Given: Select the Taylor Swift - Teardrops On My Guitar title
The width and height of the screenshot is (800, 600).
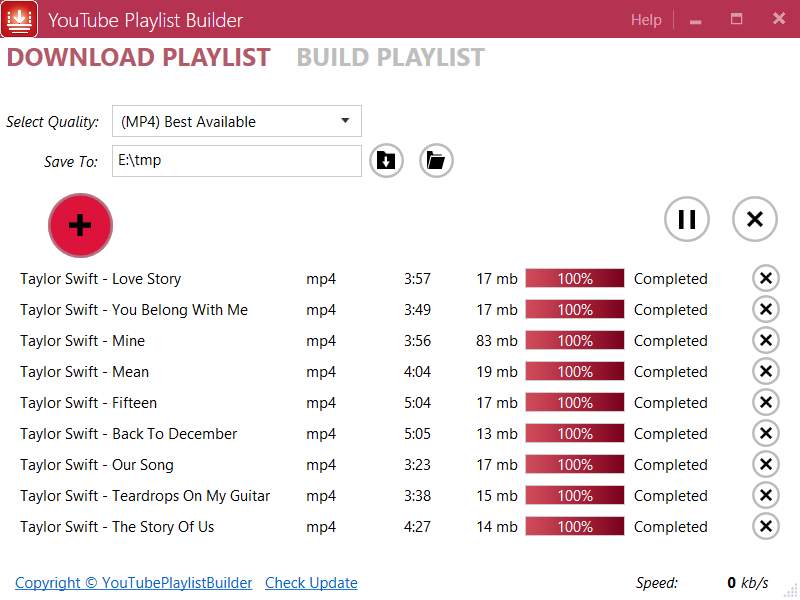Looking at the screenshot, I should [x=145, y=496].
